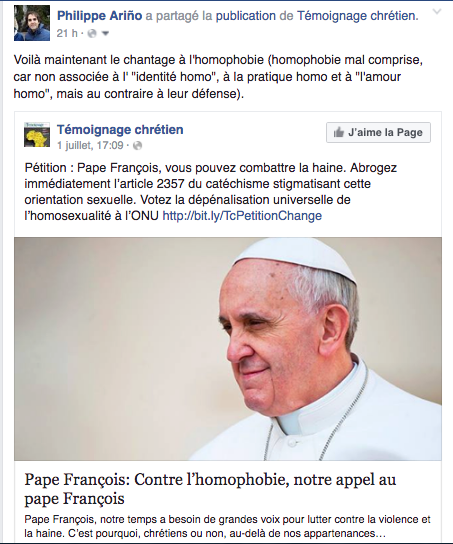Open the shared publication link

pyautogui.click(x=246, y=16)
